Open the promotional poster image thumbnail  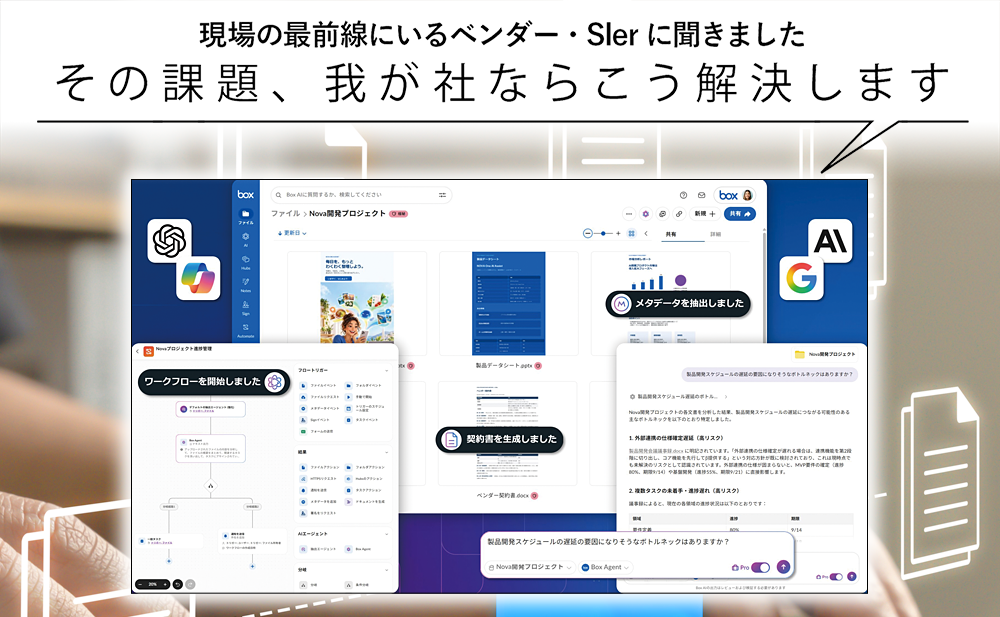(x=357, y=297)
